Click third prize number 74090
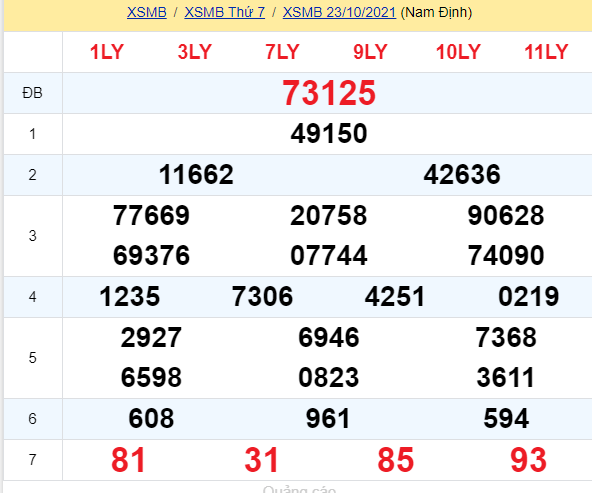Image resolution: width=592 pixels, height=493 pixels. pos(506,256)
